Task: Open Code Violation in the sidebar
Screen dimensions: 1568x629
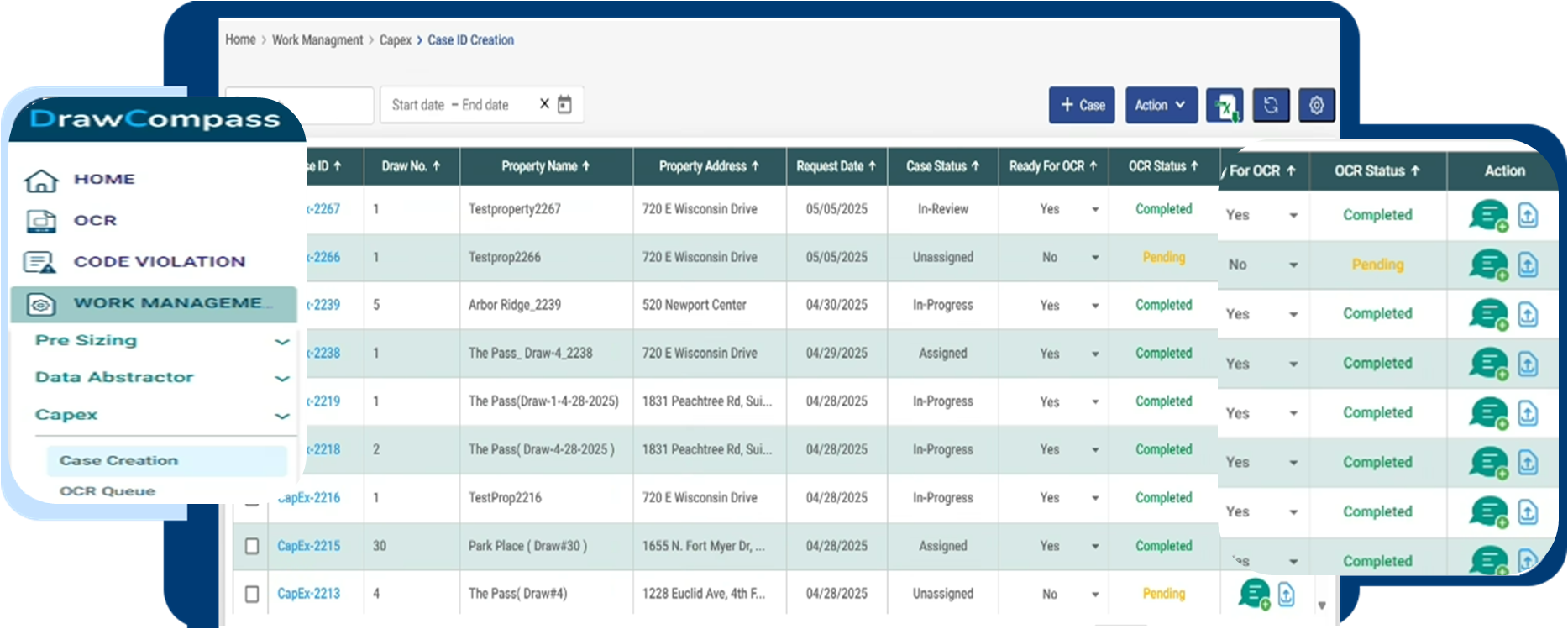Action: (x=159, y=262)
